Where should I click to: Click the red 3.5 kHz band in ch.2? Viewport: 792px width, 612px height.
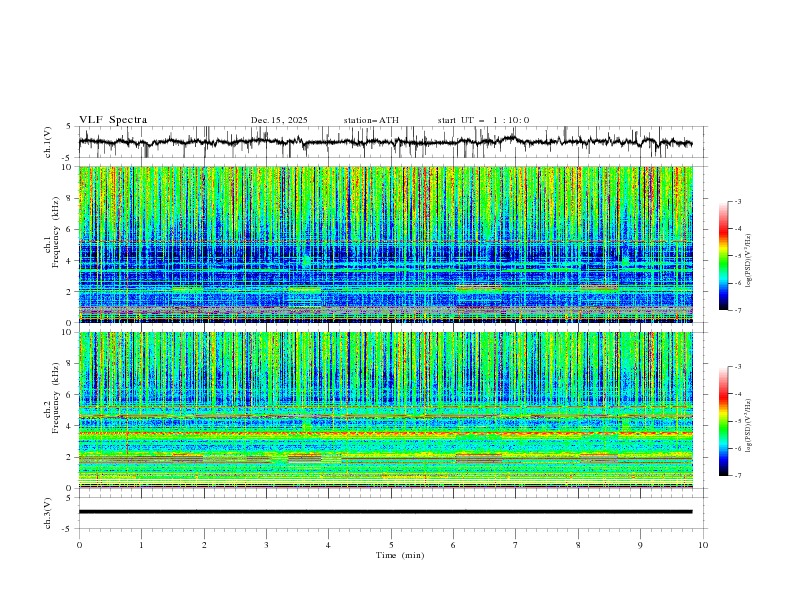(x=385, y=434)
